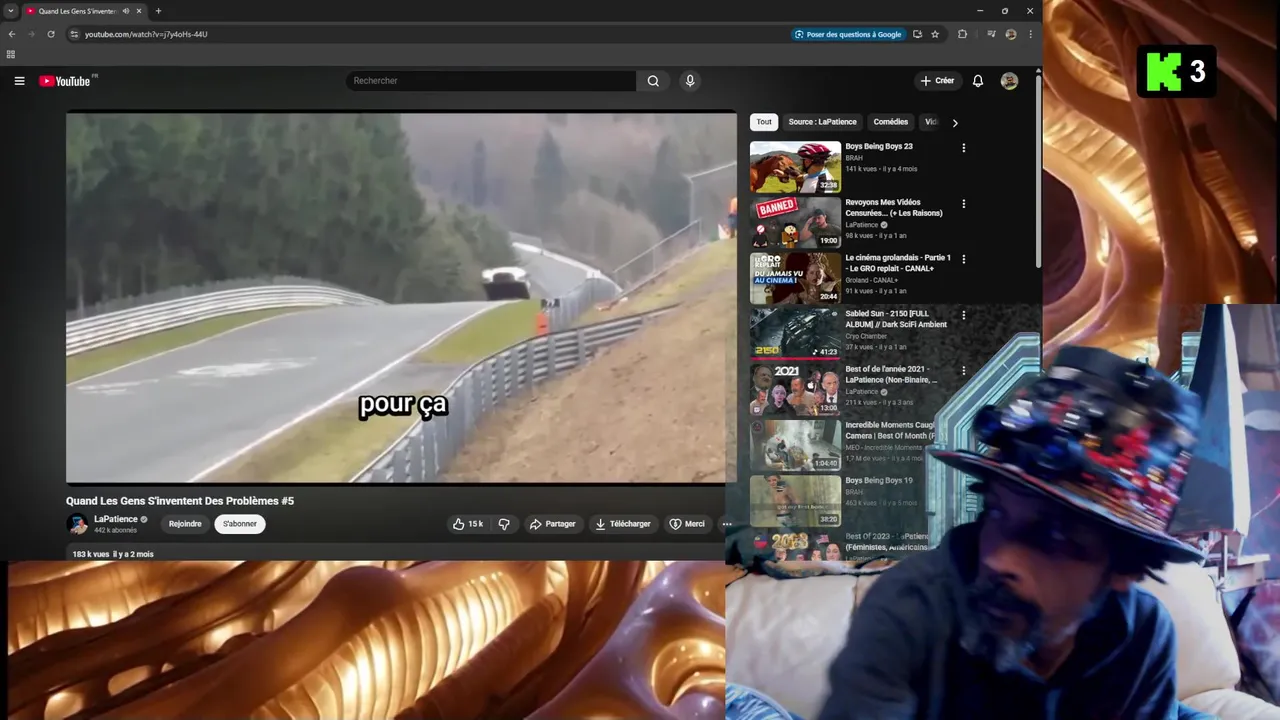Viewport: 1280px width, 720px height.
Task: Click the Rejoindre button
Action: click(x=185, y=524)
